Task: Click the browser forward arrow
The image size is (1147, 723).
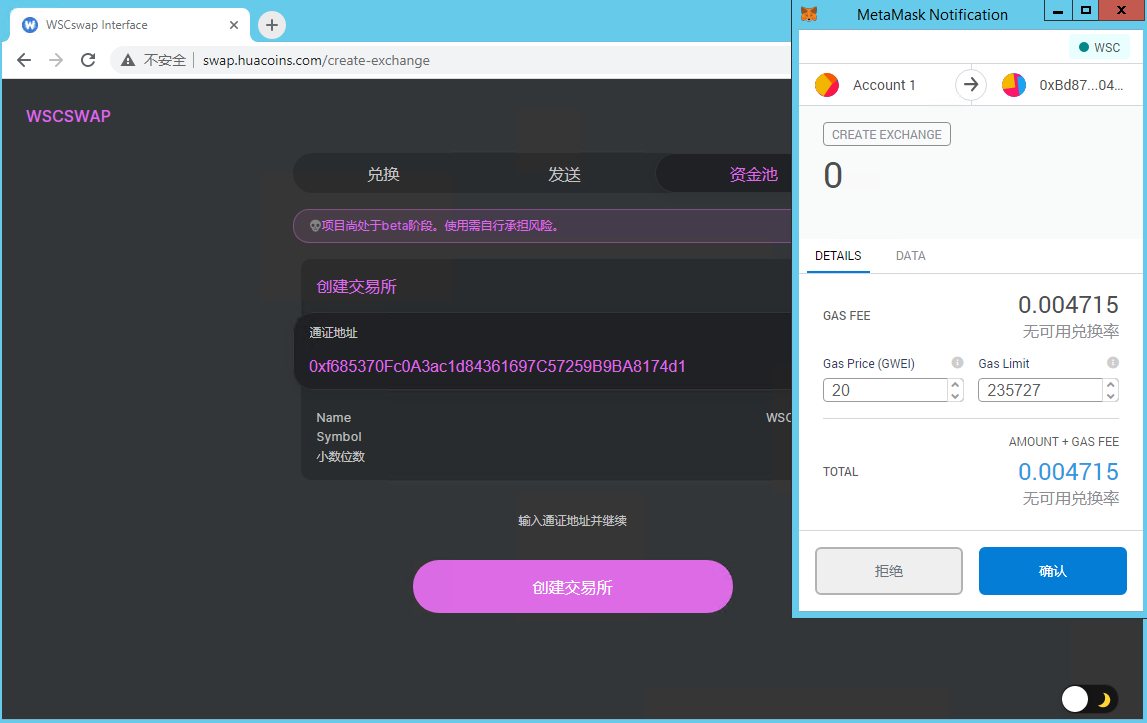Action: point(56,60)
